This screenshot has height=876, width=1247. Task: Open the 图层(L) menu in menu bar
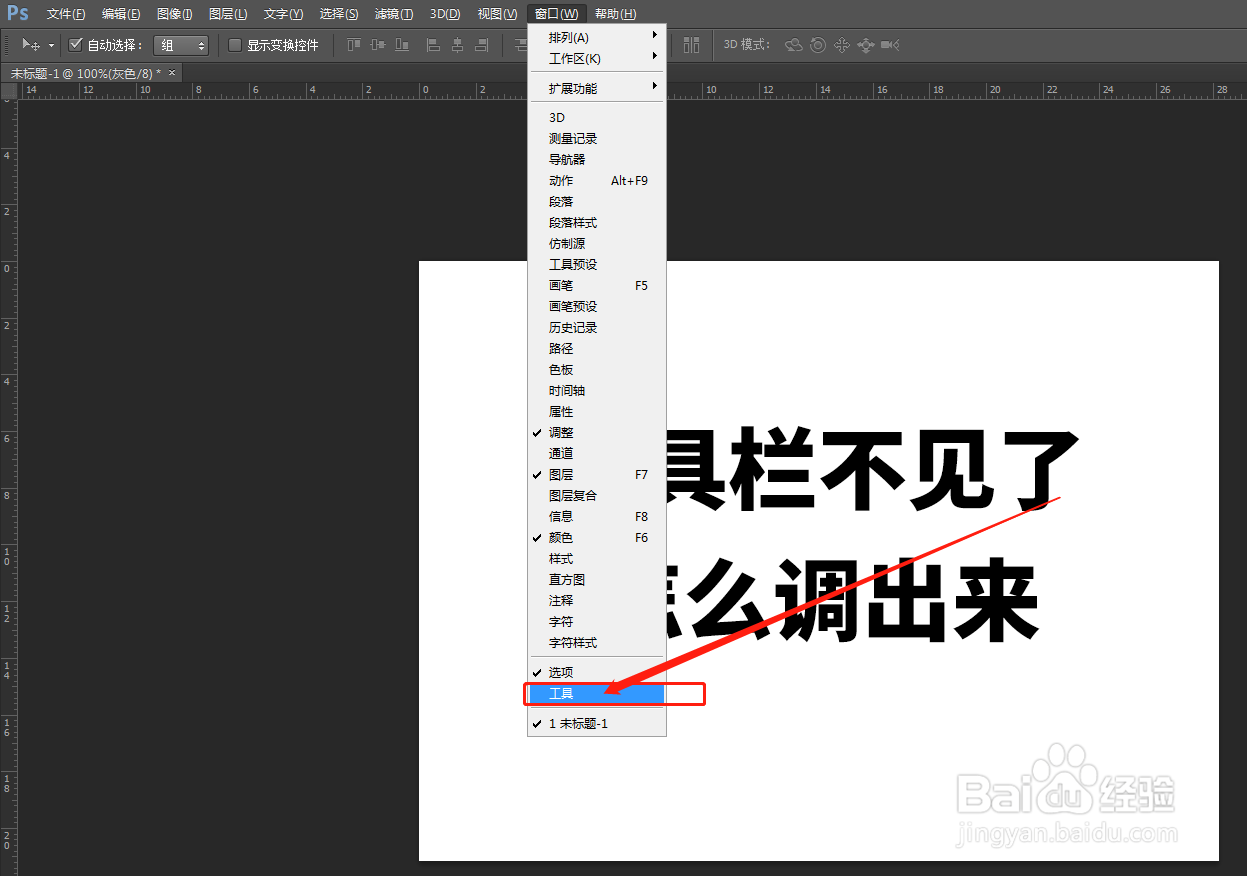[x=228, y=14]
